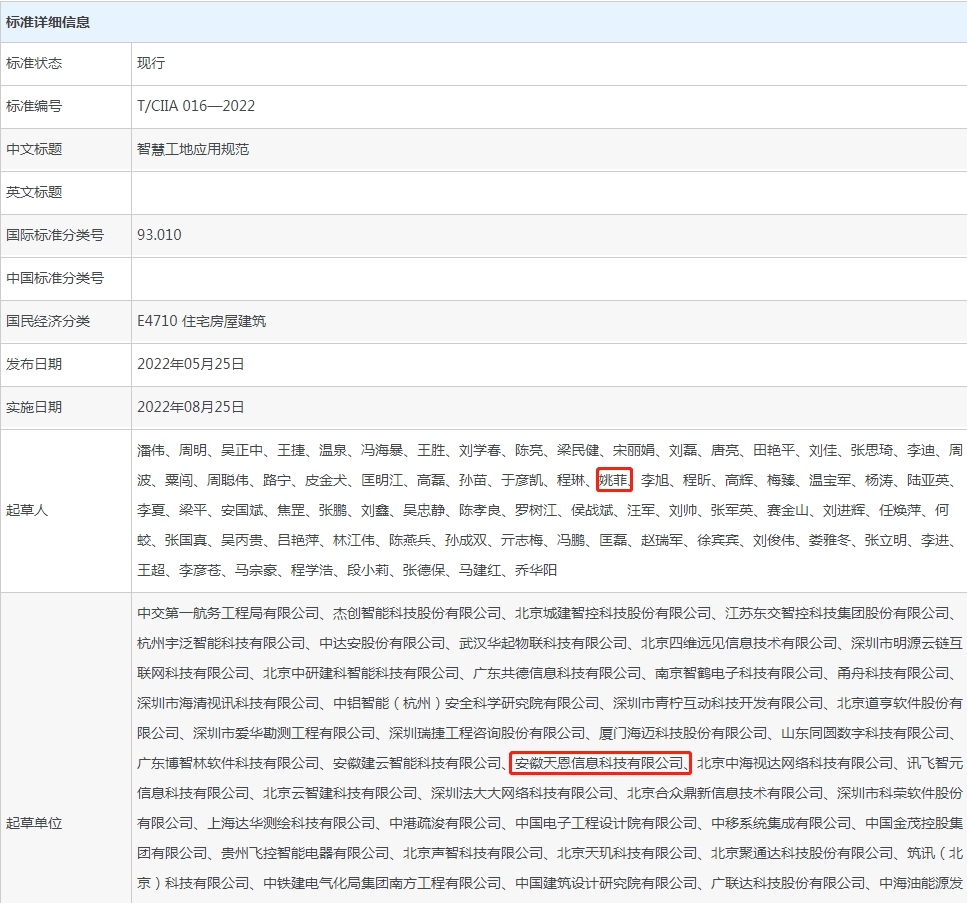Click the '中国标准分类号' label
Viewport: 967px width, 903px height.
55,278
